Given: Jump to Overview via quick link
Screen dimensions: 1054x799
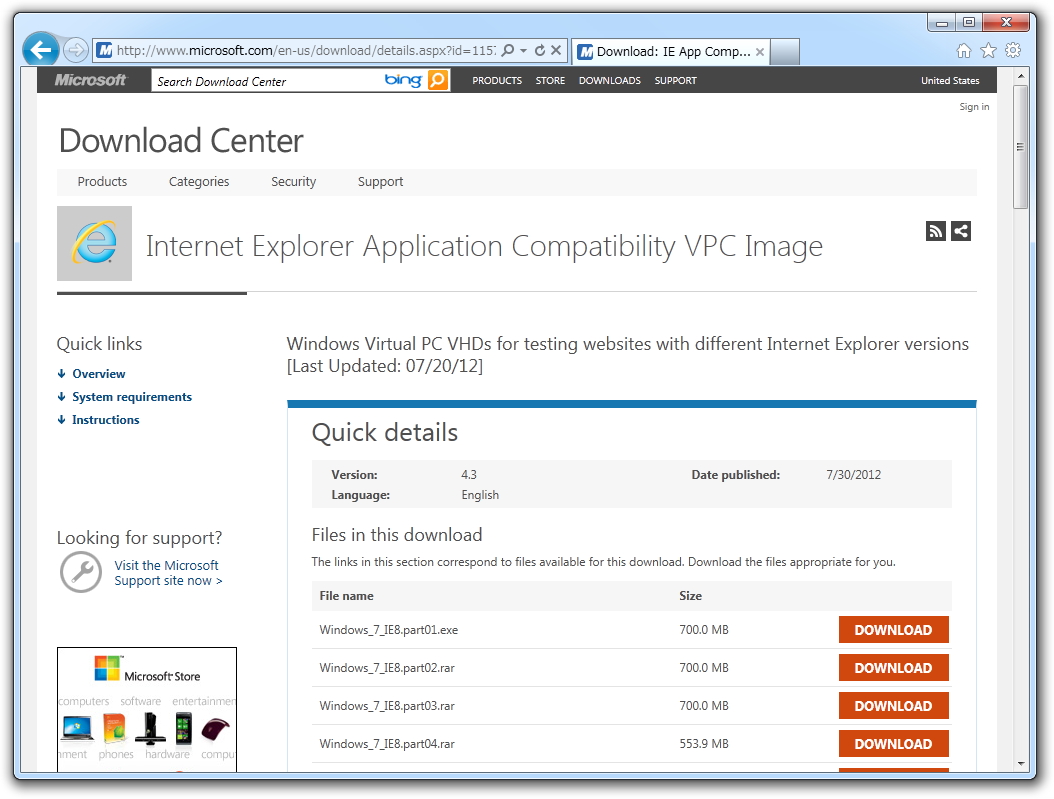Looking at the screenshot, I should [x=99, y=373].
